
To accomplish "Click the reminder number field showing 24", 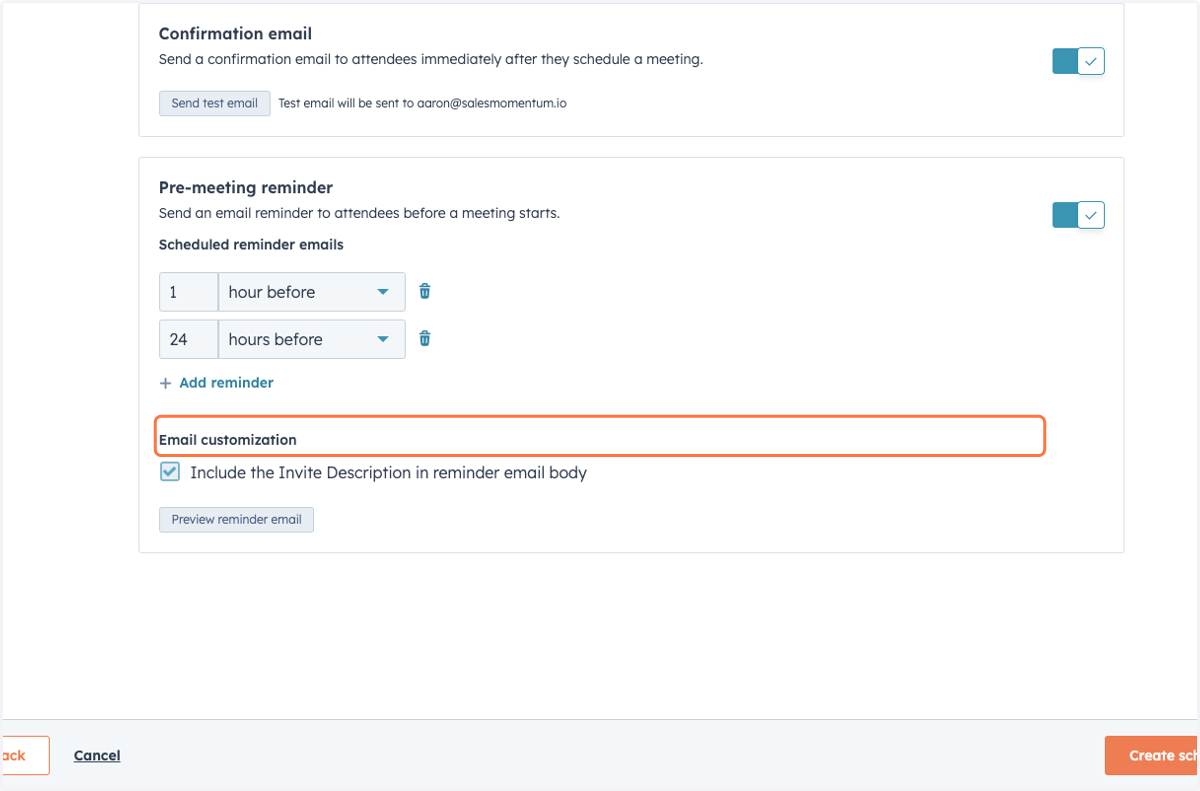I will pos(188,339).
